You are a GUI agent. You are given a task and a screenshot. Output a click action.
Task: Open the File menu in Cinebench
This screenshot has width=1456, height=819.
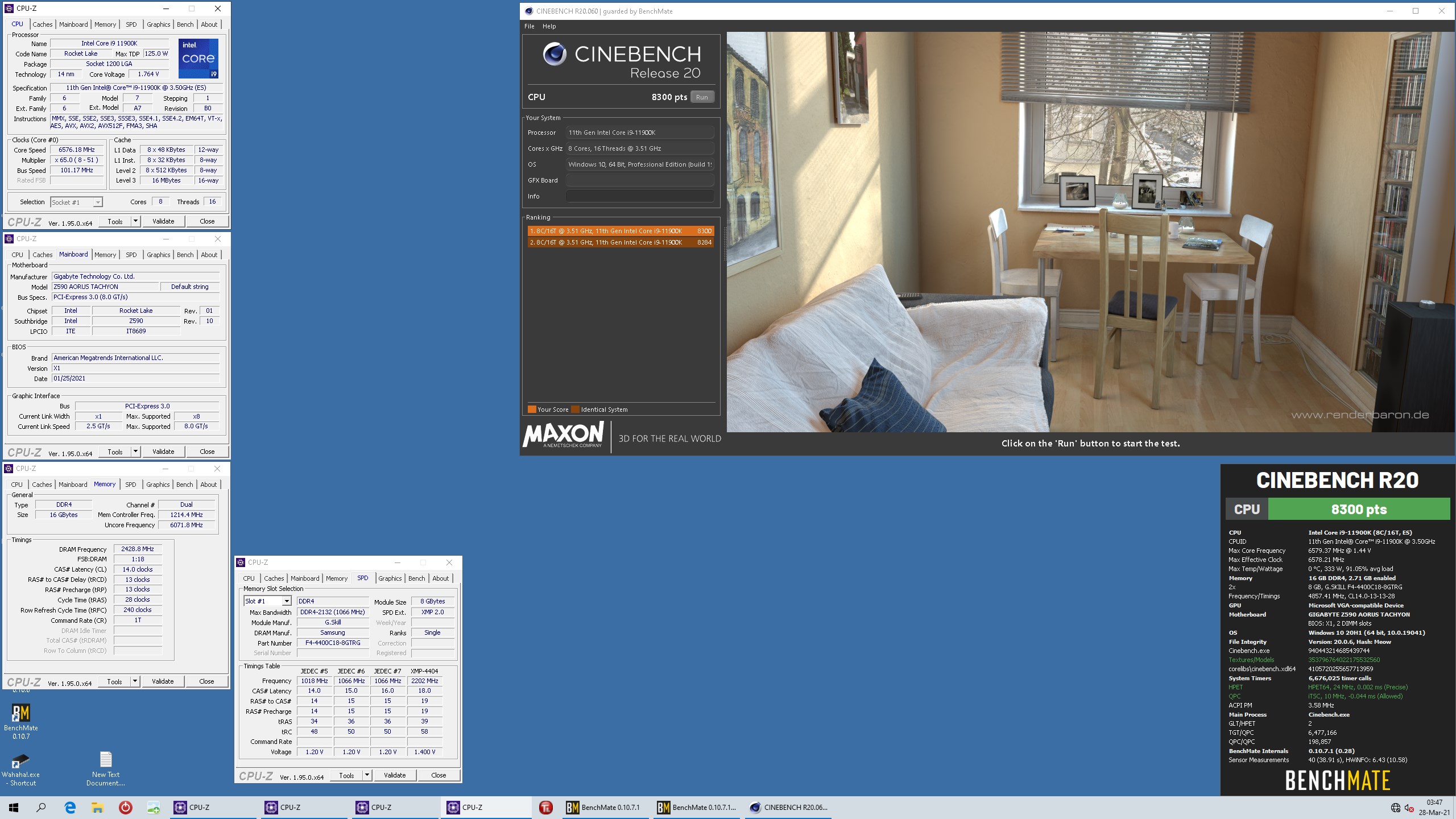tap(529, 26)
